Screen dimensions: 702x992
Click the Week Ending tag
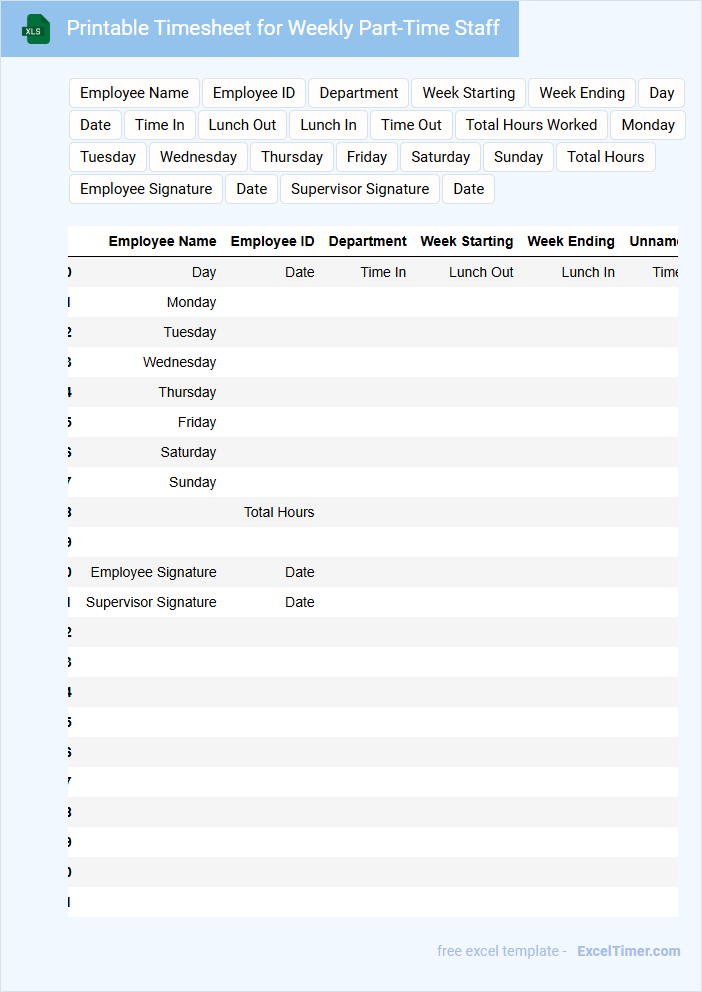click(x=582, y=93)
